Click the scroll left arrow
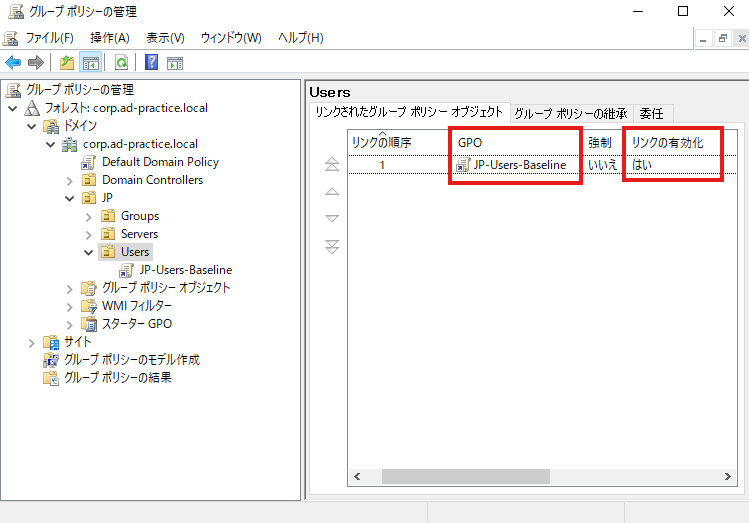 point(357,476)
